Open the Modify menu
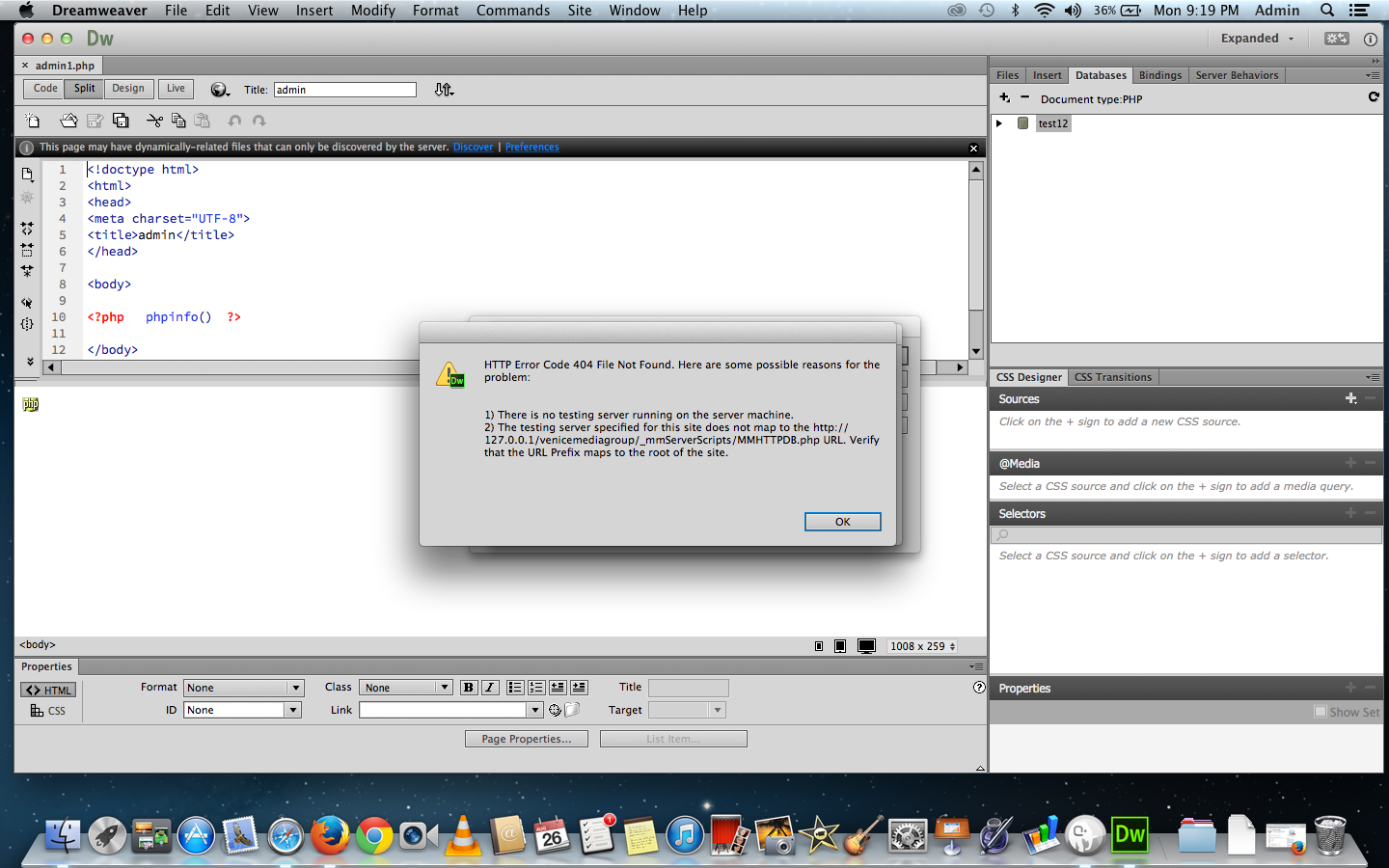This screenshot has height=868, width=1389. tap(373, 11)
